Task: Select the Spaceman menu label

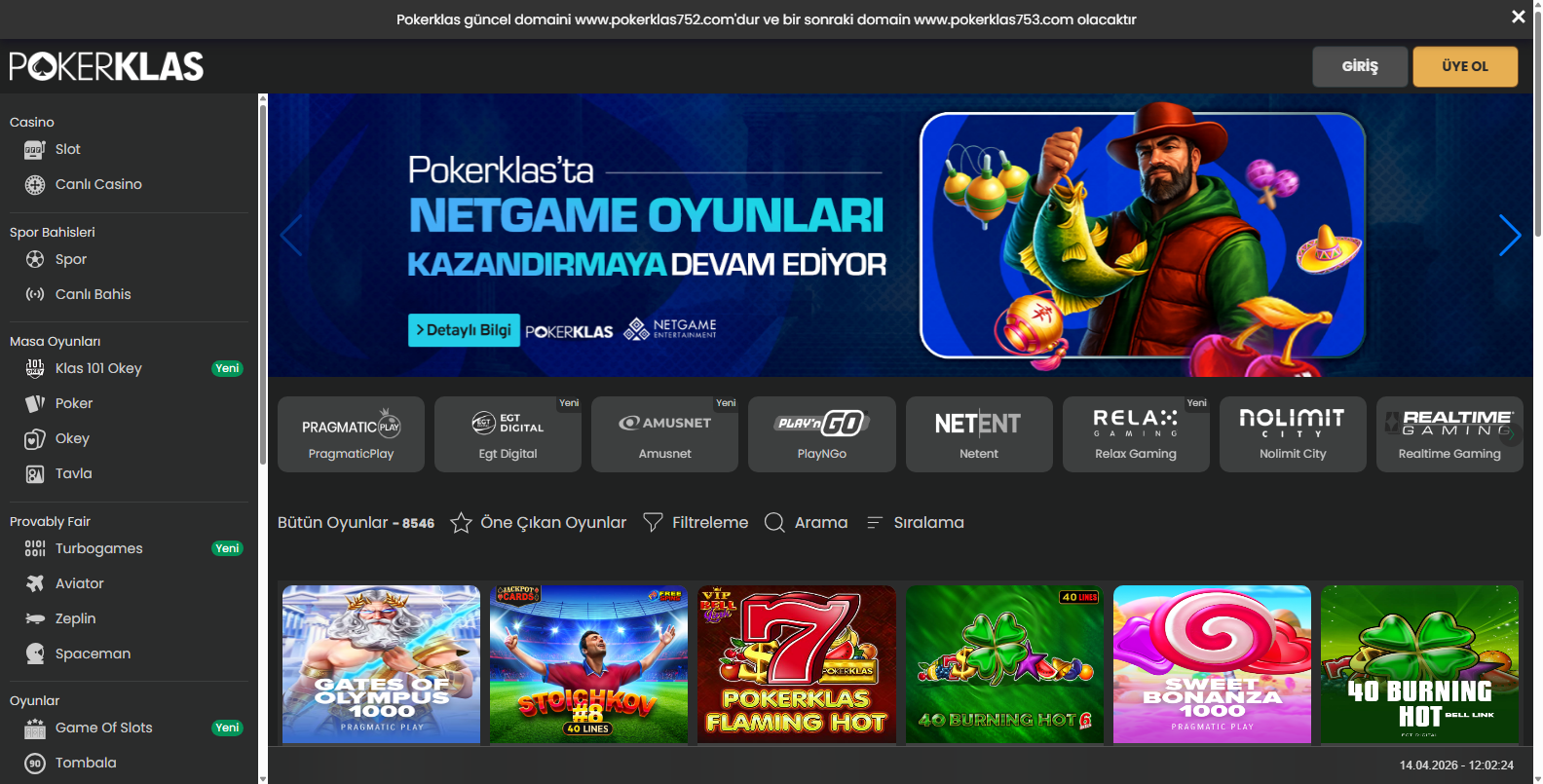Action: click(x=93, y=653)
